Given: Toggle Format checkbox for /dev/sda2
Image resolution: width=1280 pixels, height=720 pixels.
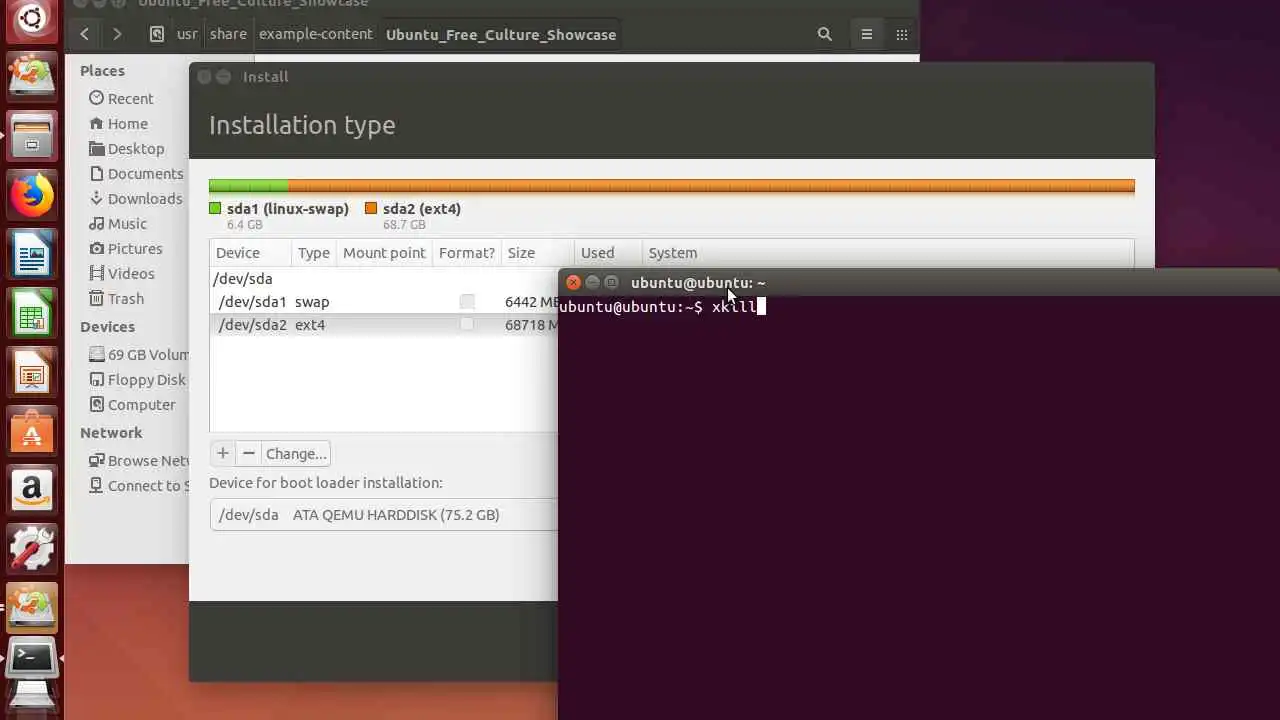Looking at the screenshot, I should (x=467, y=324).
